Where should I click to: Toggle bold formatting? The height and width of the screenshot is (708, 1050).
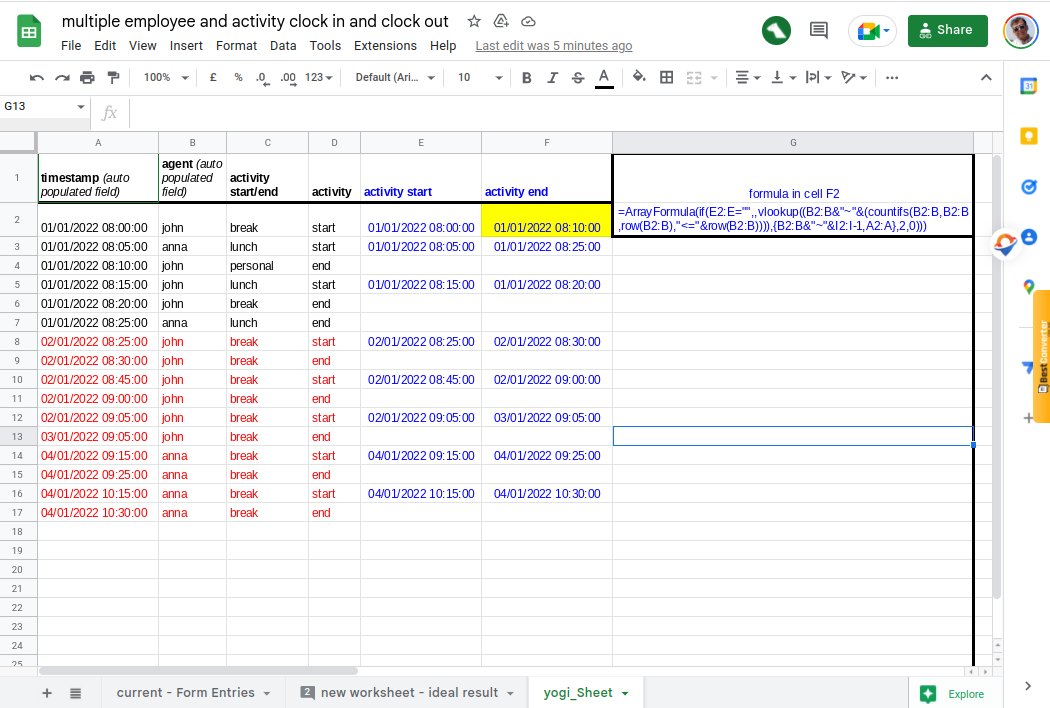pos(526,77)
